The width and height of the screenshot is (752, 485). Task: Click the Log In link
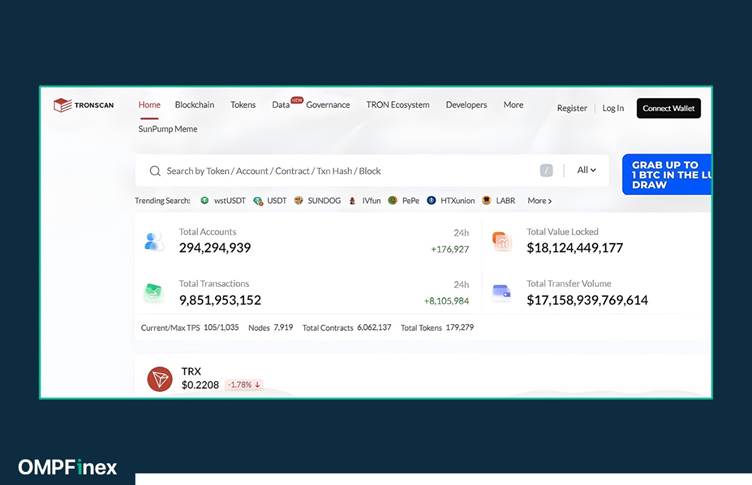tap(613, 108)
